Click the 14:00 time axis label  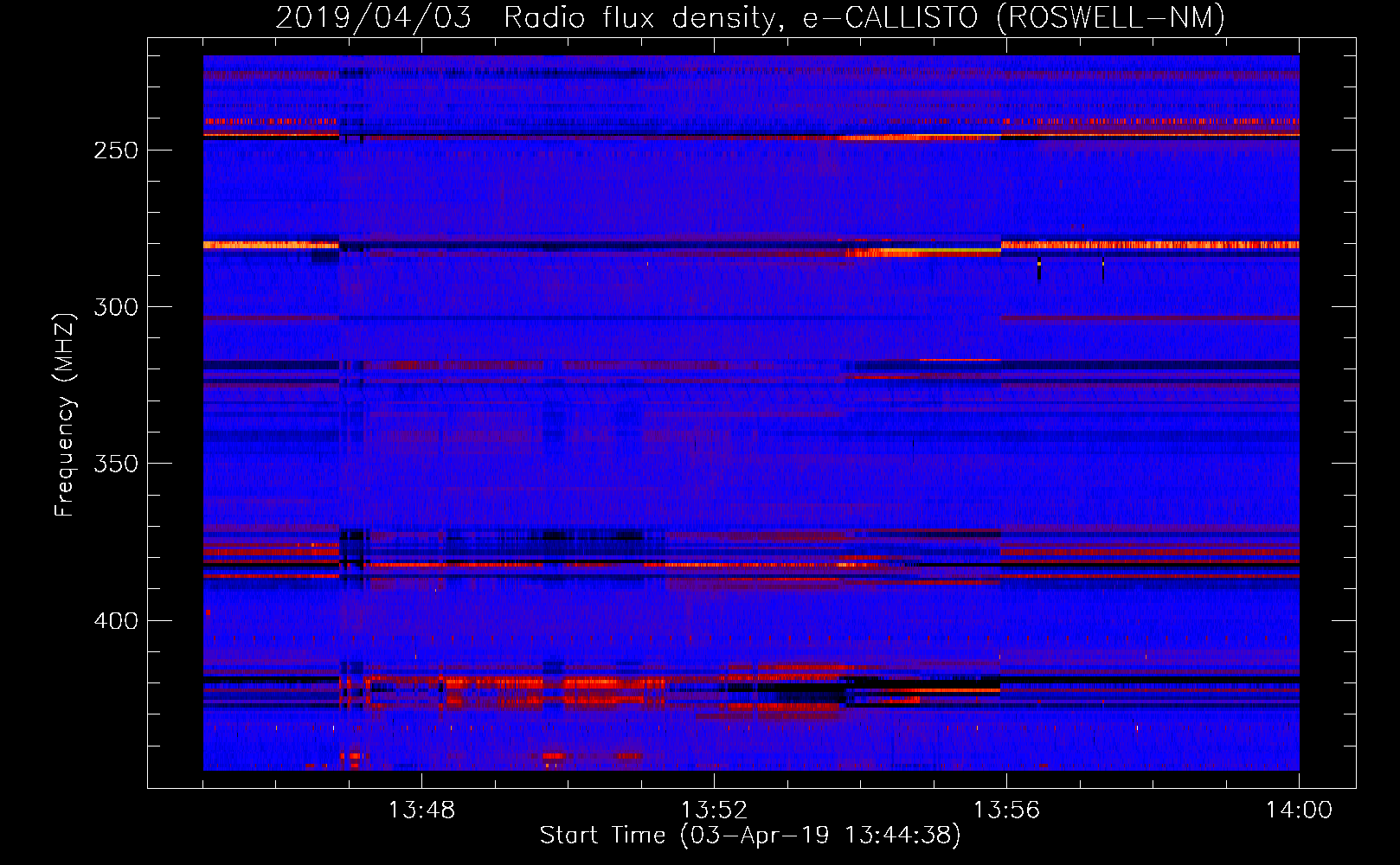tap(1298, 811)
